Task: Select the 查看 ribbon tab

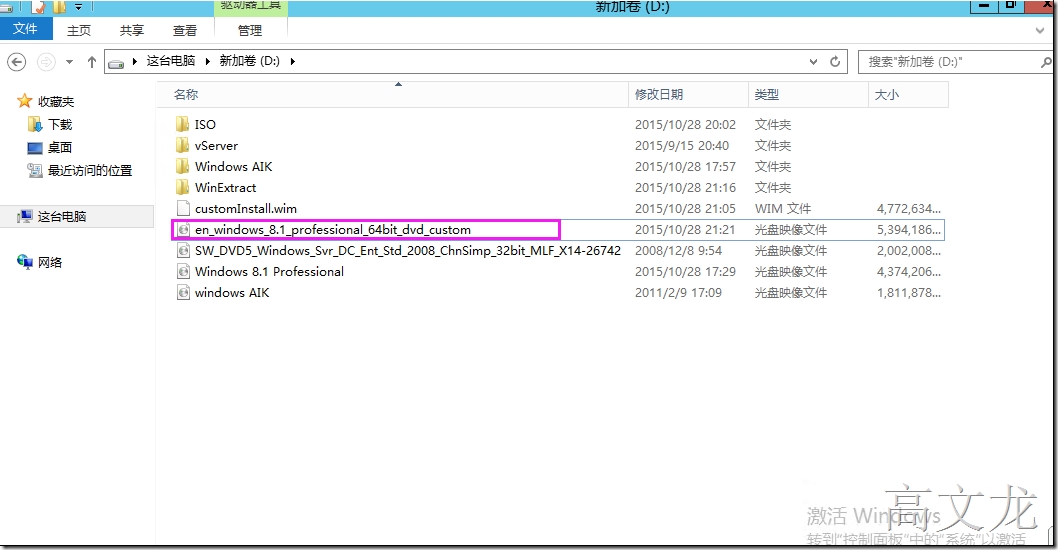Action: pyautogui.click(x=184, y=30)
